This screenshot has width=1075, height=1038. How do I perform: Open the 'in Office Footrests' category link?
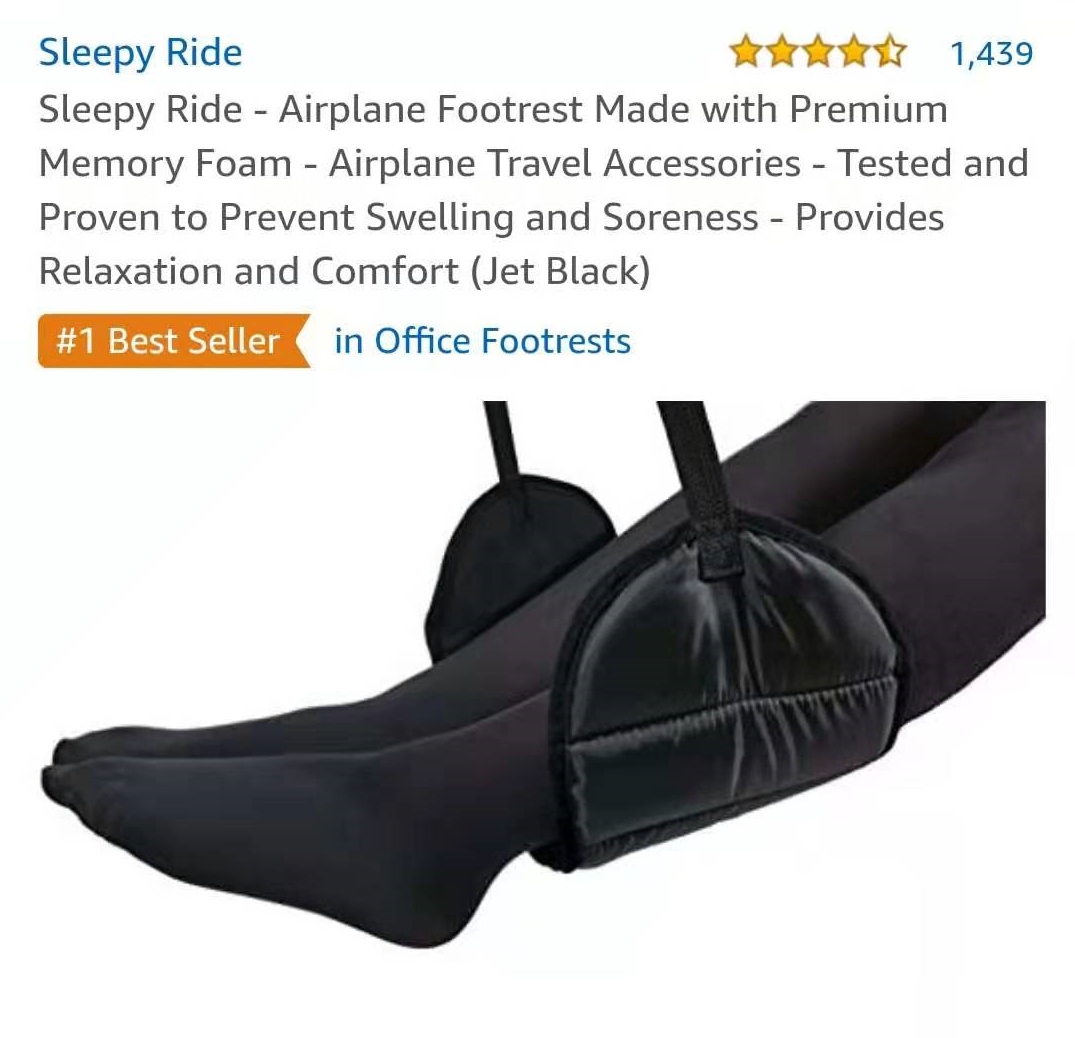pos(483,341)
